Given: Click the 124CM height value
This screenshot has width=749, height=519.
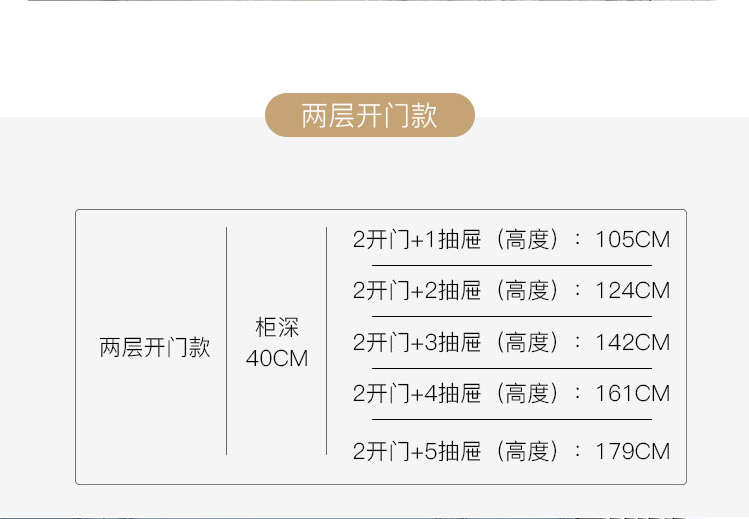Looking at the screenshot, I should pyautogui.click(x=632, y=291).
